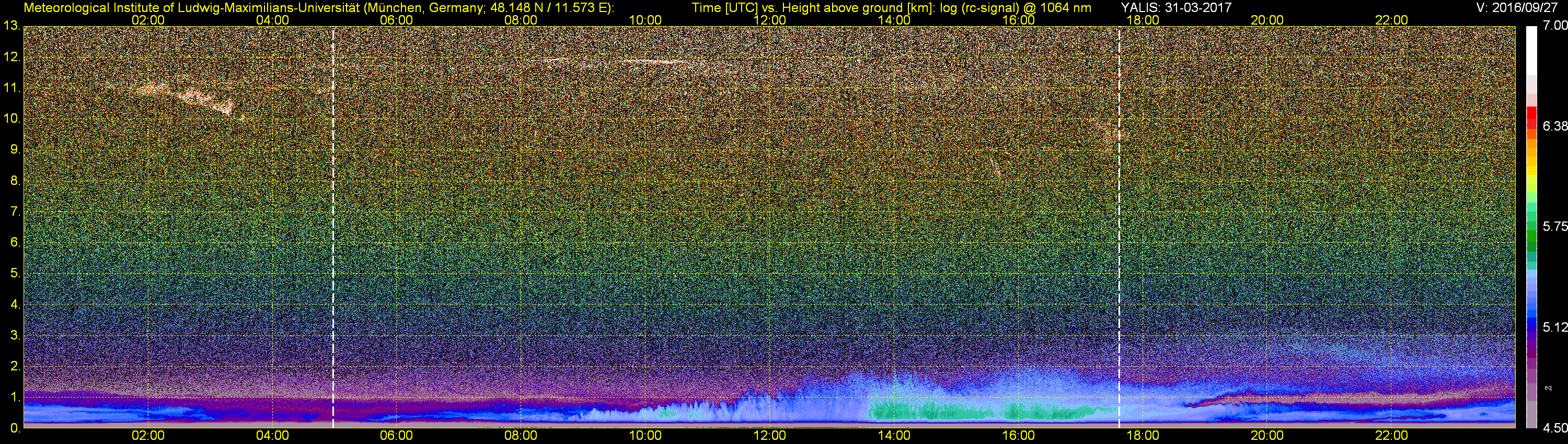The height and width of the screenshot is (444, 1568).
Task: Click the 4.50 colorbar minimum value
Action: pos(1556,428)
